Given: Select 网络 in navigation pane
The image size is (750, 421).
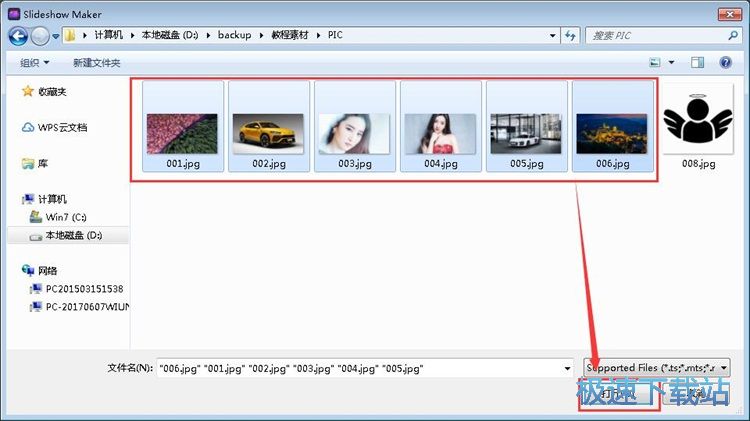Looking at the screenshot, I should coord(48,271).
